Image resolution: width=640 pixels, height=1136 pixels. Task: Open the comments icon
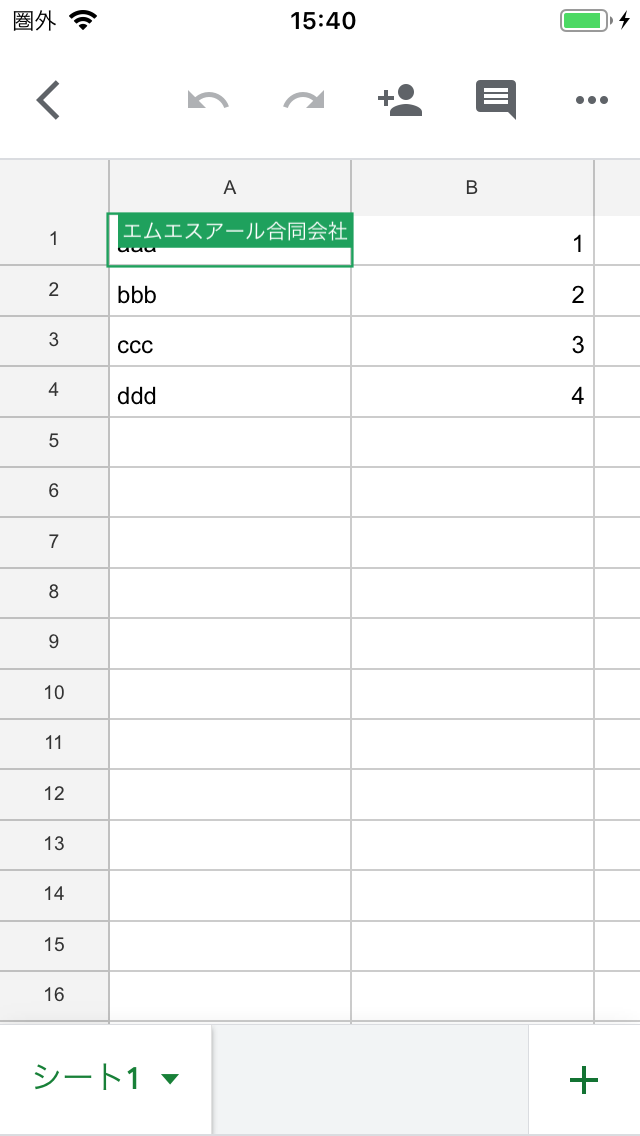click(496, 100)
